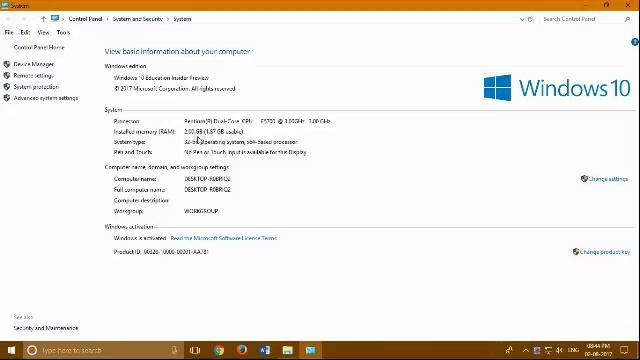Viewport: 640px width, 360px height.
Task: Click the Product ID number text
Action: [x=176, y=252]
